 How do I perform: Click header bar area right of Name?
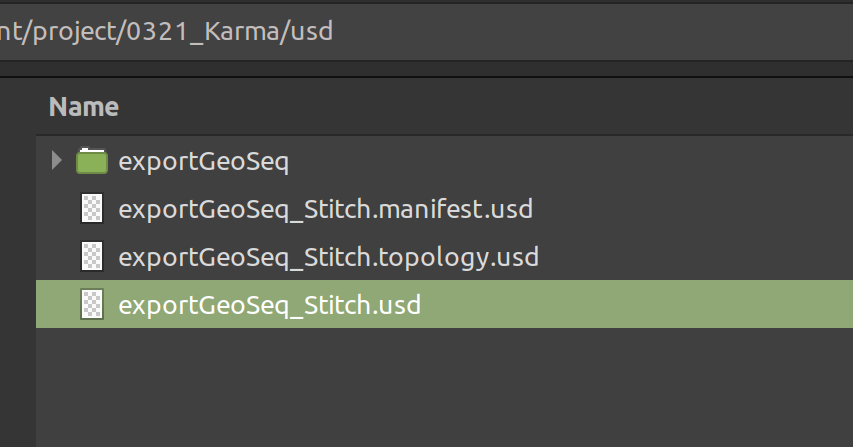pos(486,107)
